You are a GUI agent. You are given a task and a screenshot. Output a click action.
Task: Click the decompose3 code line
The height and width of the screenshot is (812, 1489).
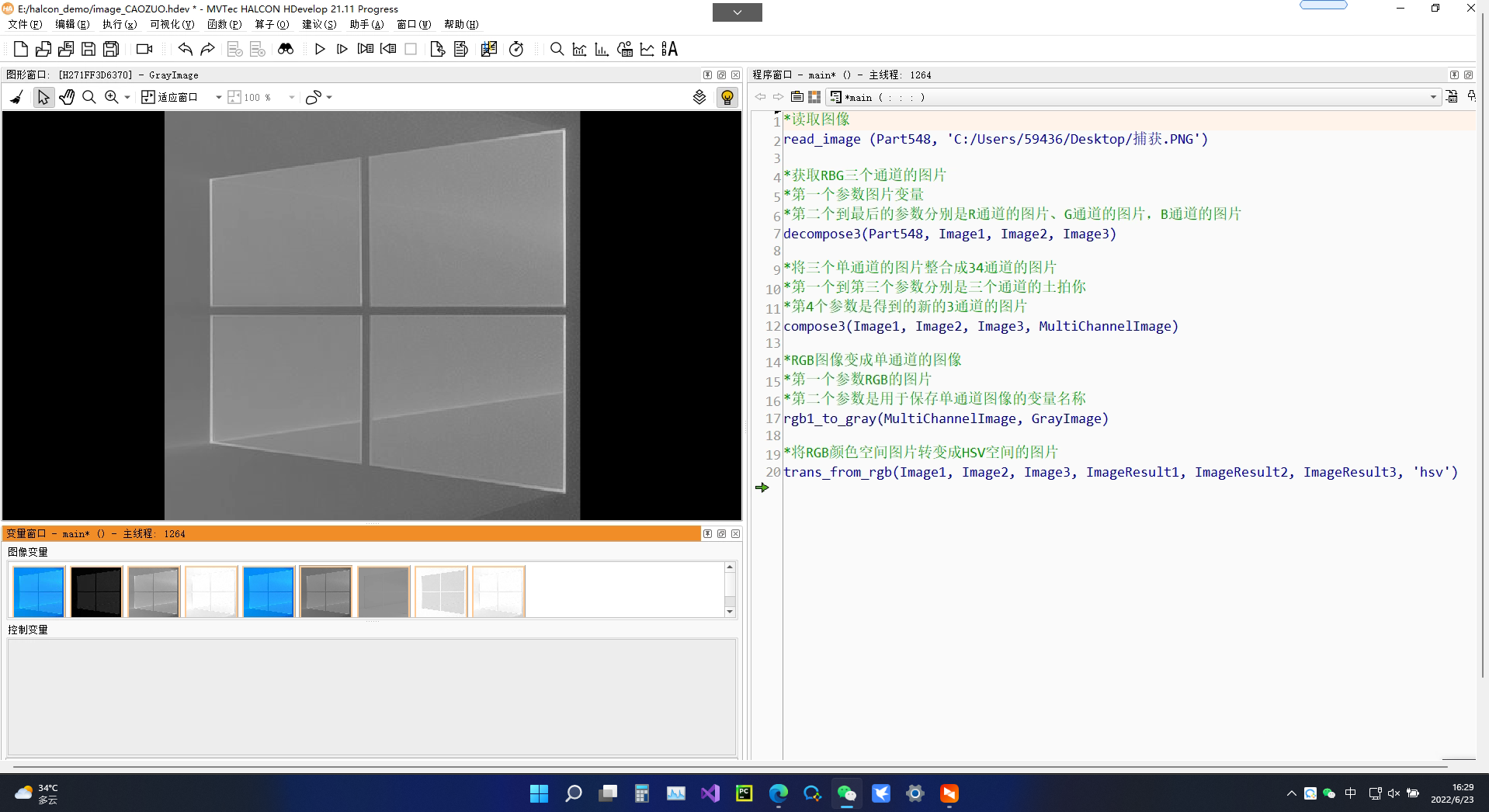(949, 234)
